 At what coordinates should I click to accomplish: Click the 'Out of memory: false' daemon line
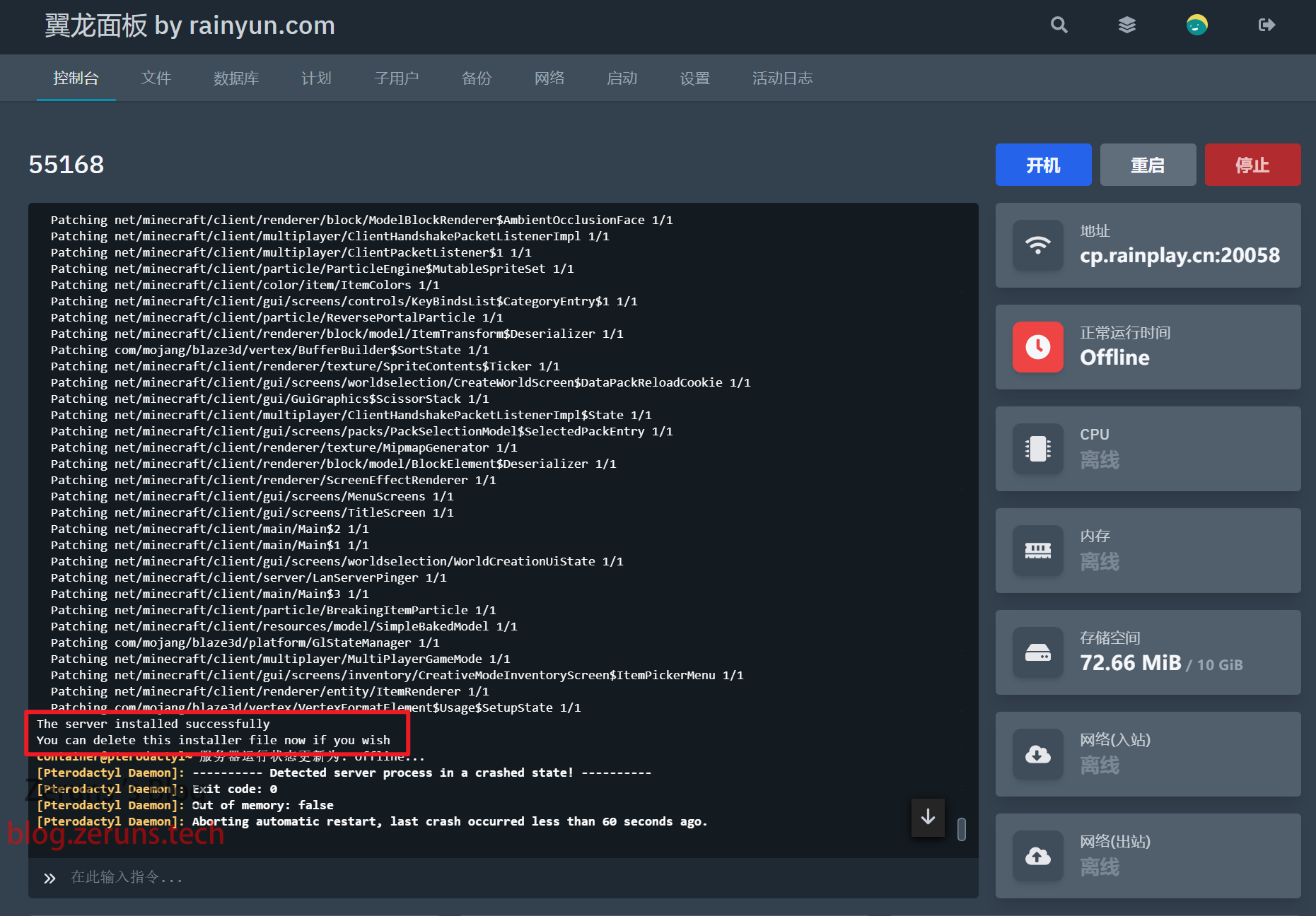(x=185, y=805)
